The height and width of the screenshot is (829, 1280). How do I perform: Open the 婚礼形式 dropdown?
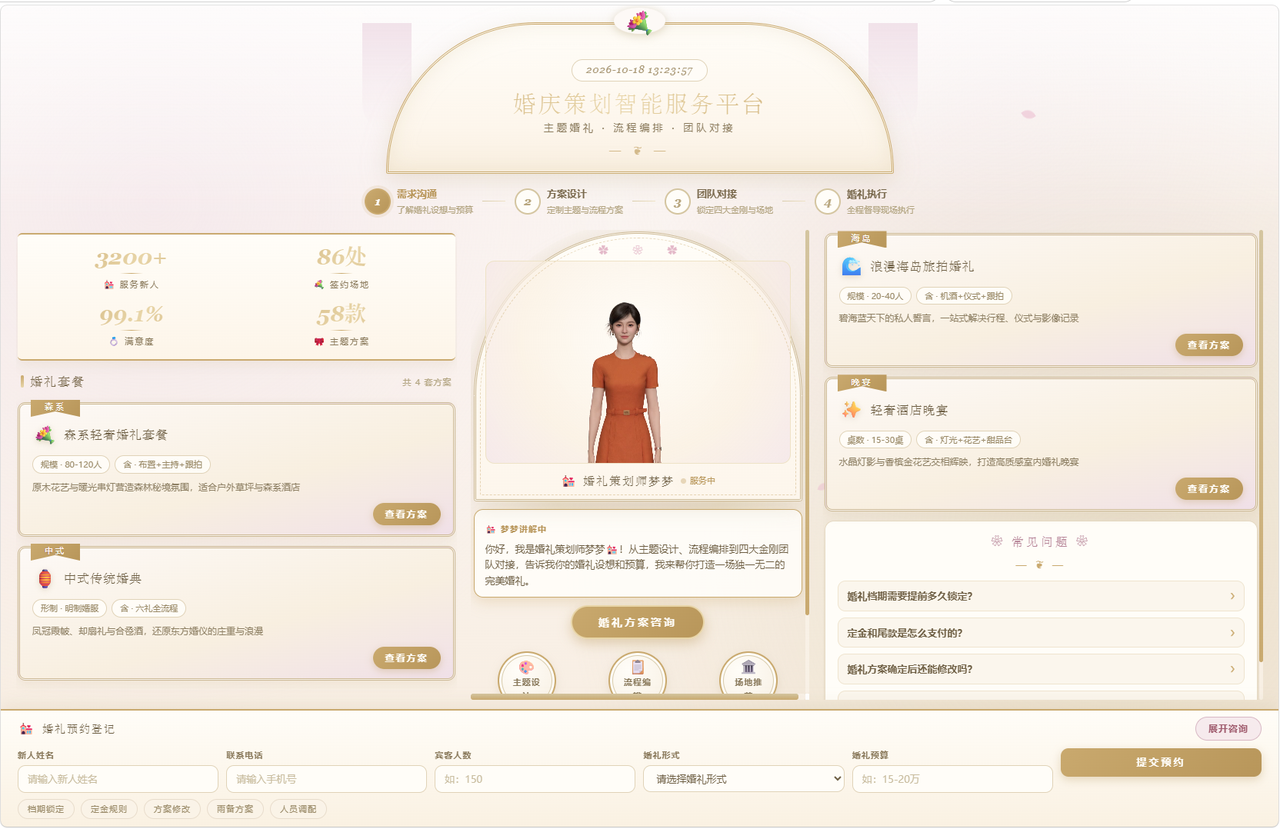coord(743,779)
